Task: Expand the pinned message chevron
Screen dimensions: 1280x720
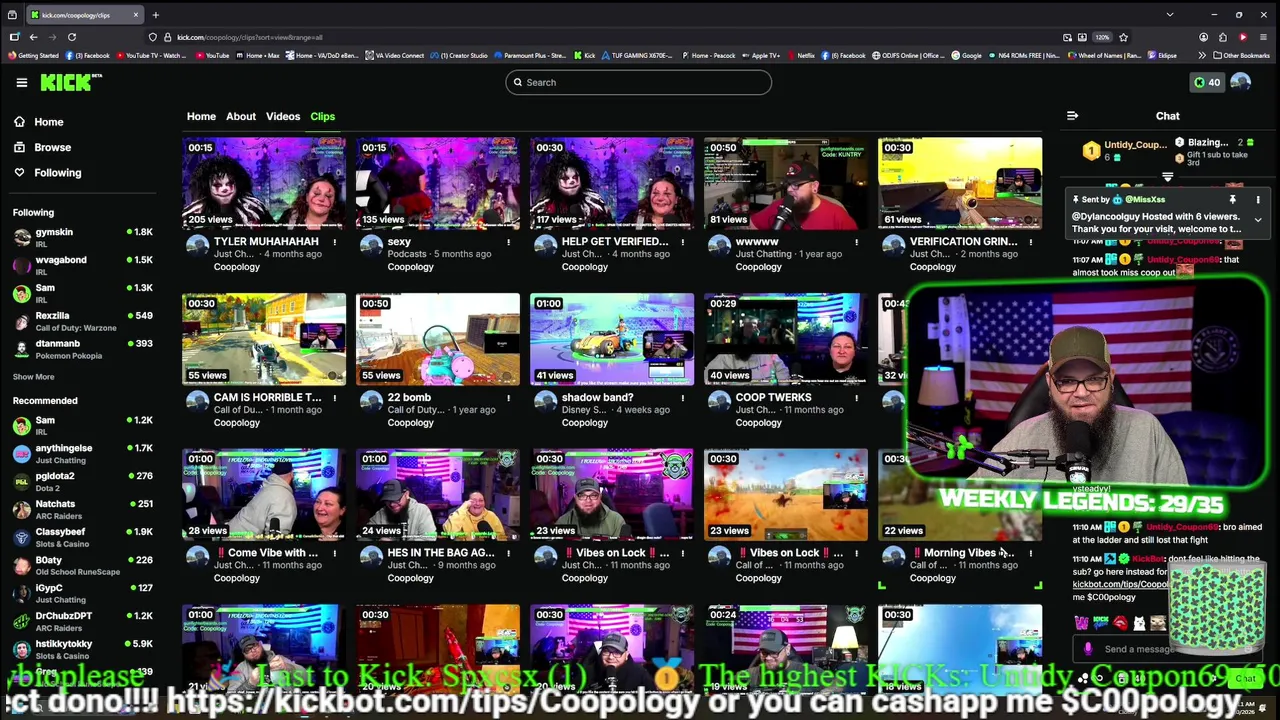Action: [x=1258, y=220]
